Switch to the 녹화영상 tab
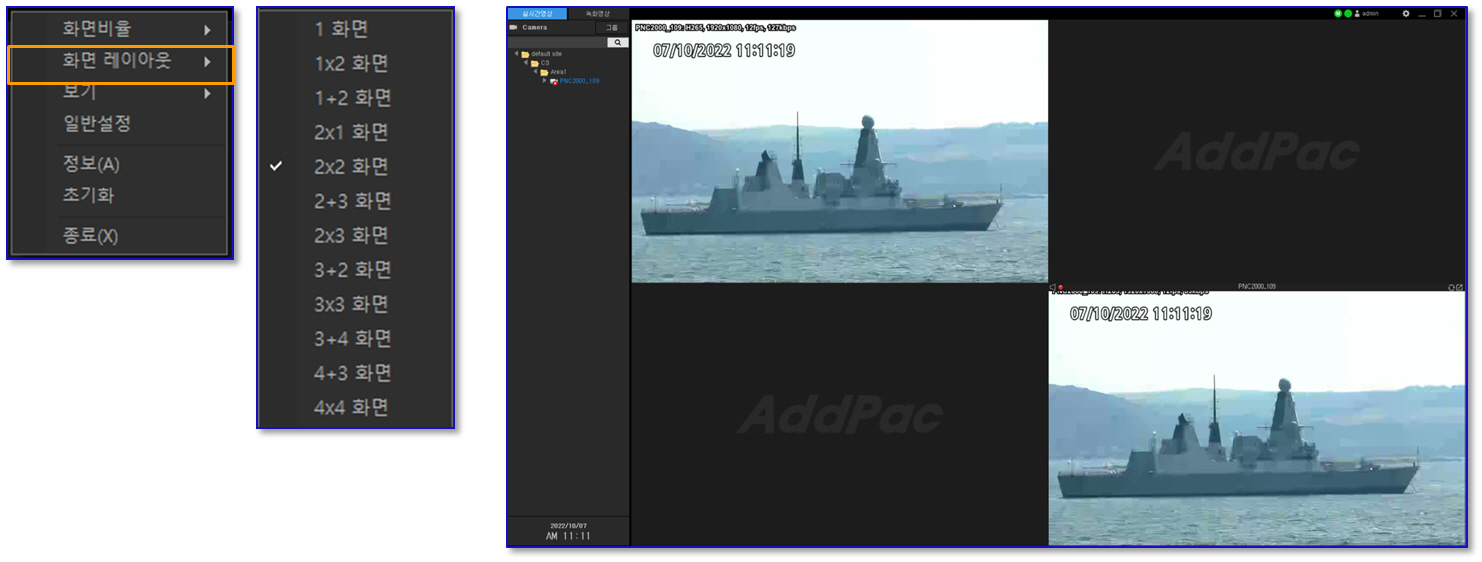The image size is (1482, 562). pyautogui.click(x=598, y=14)
